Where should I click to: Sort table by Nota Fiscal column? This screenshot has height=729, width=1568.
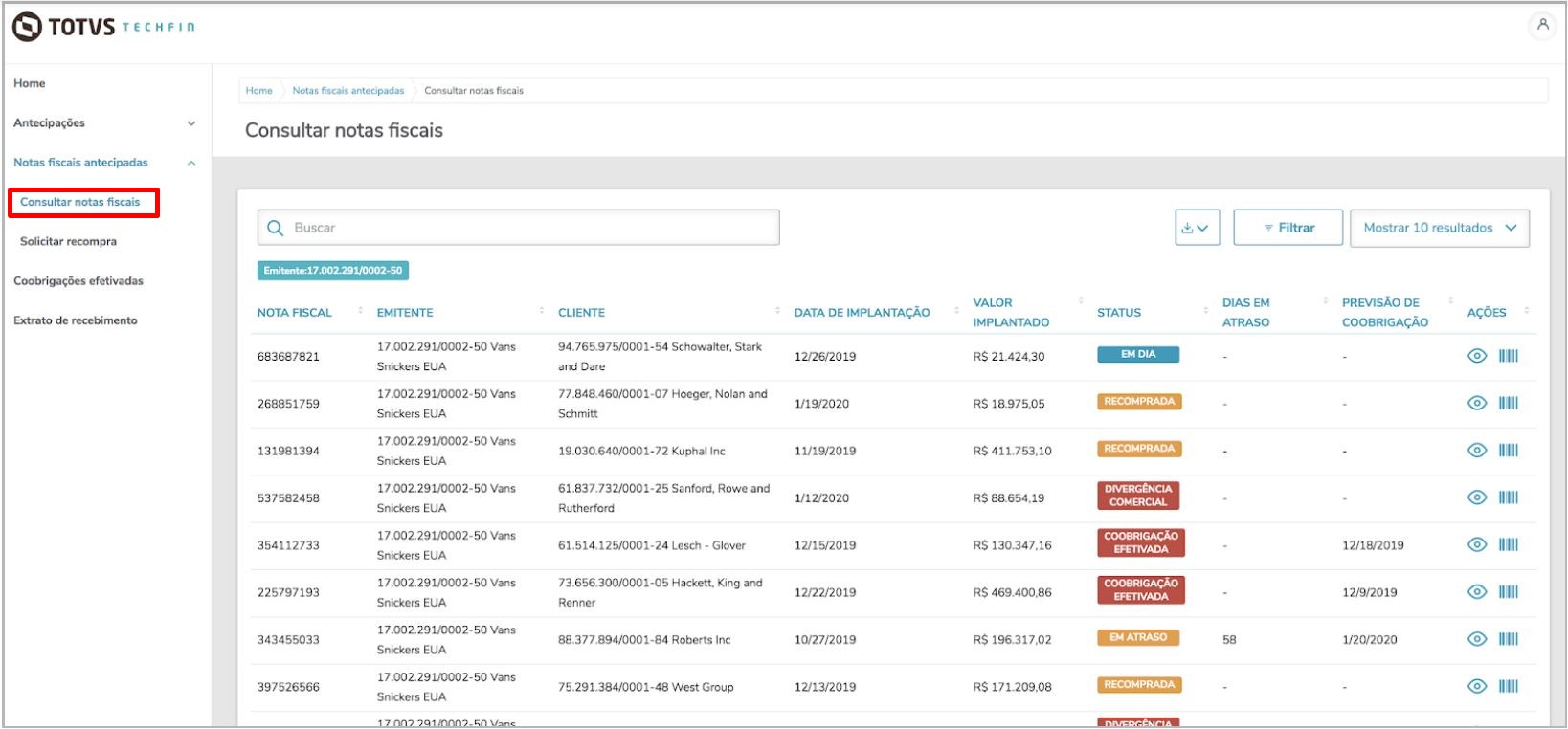click(360, 311)
